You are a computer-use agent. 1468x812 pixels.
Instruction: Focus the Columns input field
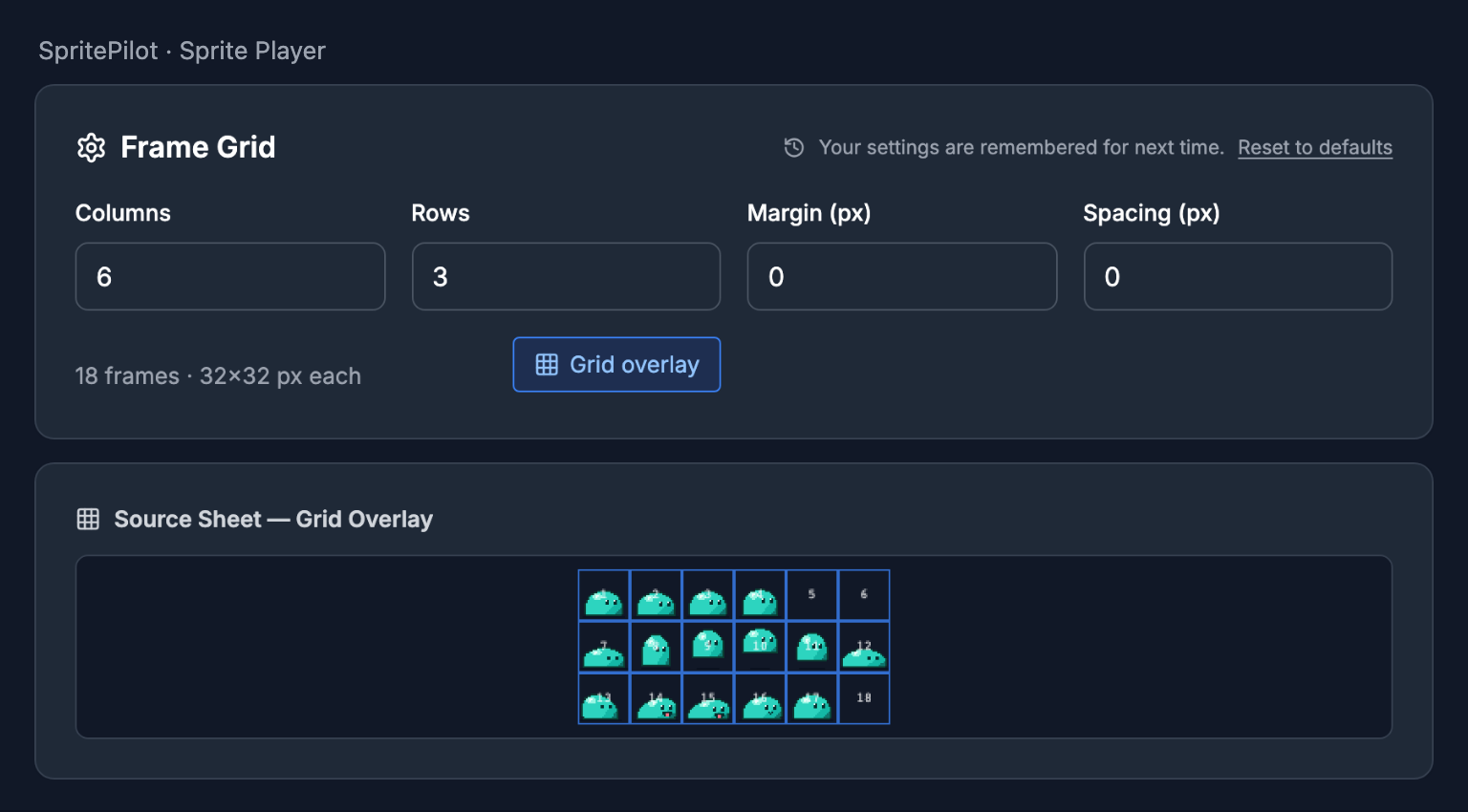tap(230, 276)
